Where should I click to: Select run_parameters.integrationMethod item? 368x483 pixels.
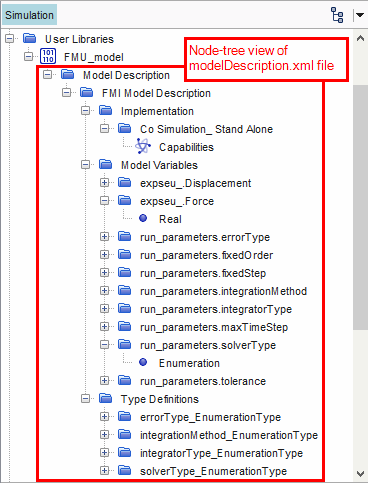coord(223,291)
